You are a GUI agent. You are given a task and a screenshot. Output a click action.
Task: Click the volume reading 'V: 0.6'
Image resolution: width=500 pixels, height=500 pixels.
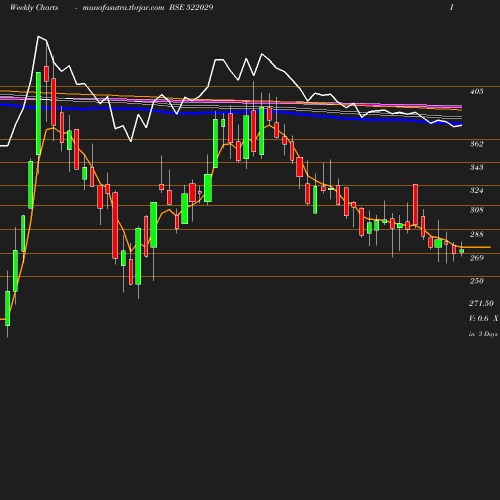(x=479, y=318)
